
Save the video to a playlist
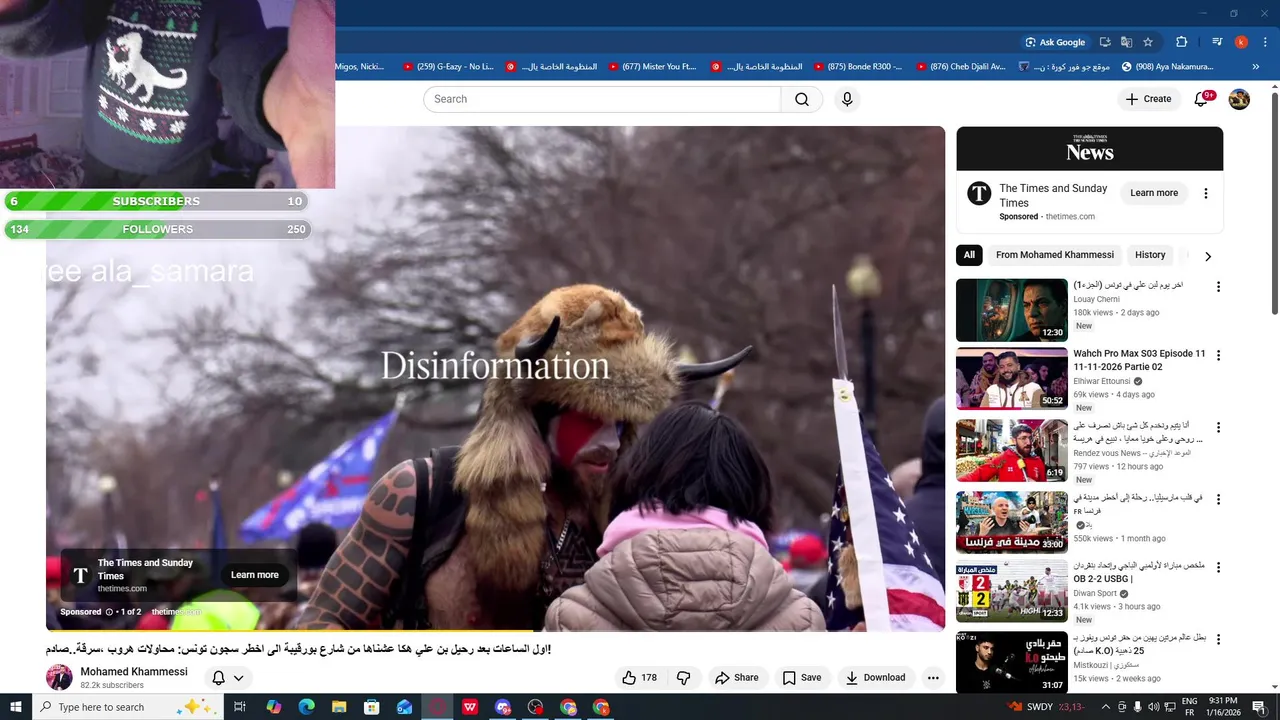(x=802, y=678)
